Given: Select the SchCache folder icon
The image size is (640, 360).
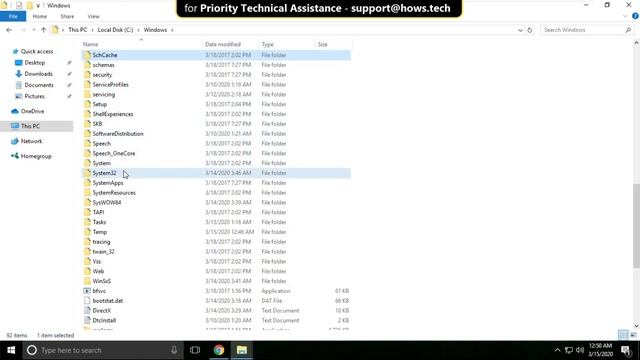Looking at the screenshot, I should (x=87, y=55).
